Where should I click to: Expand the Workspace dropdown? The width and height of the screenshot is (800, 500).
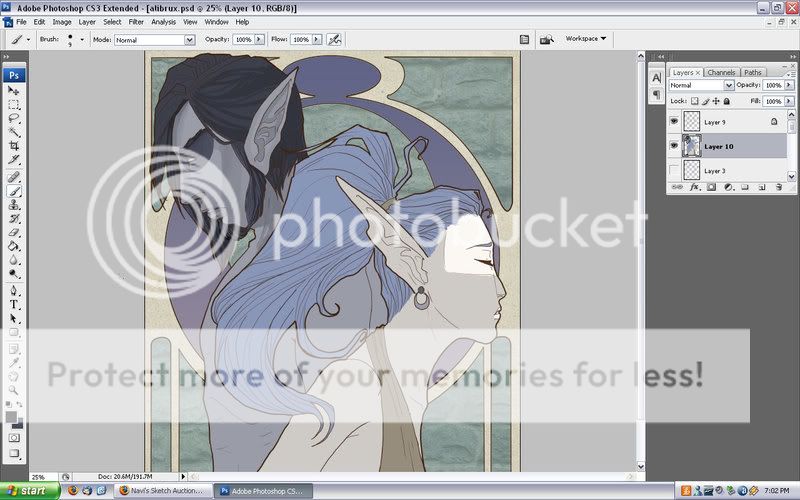pyautogui.click(x=586, y=39)
